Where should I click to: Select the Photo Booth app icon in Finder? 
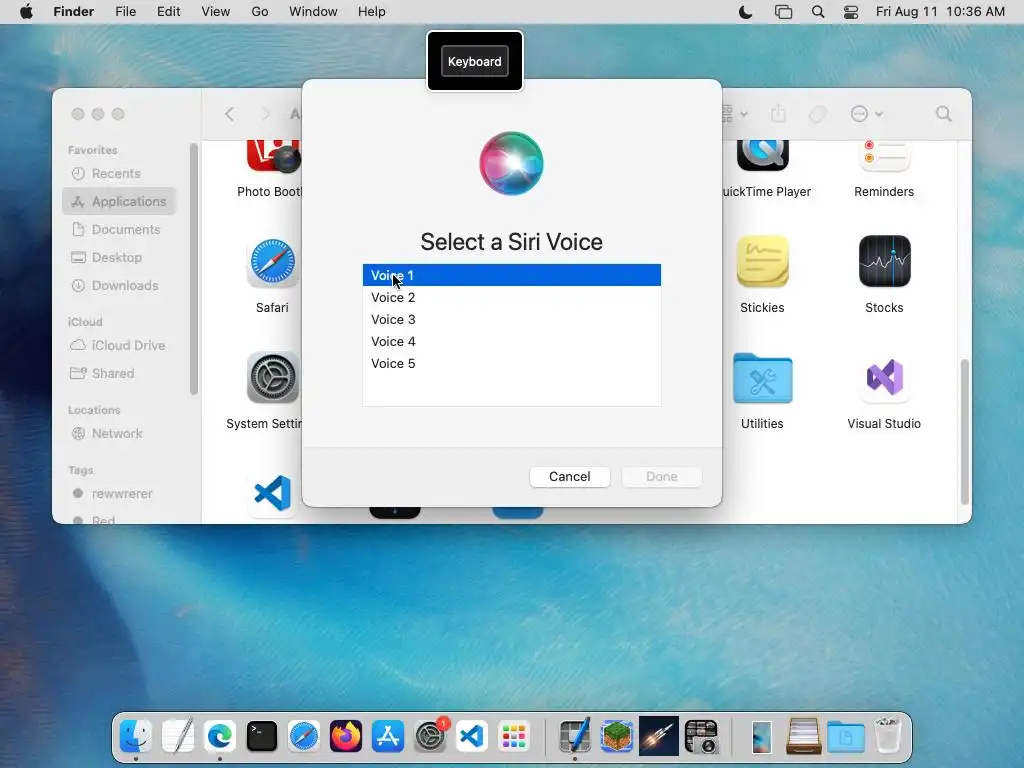click(273, 155)
